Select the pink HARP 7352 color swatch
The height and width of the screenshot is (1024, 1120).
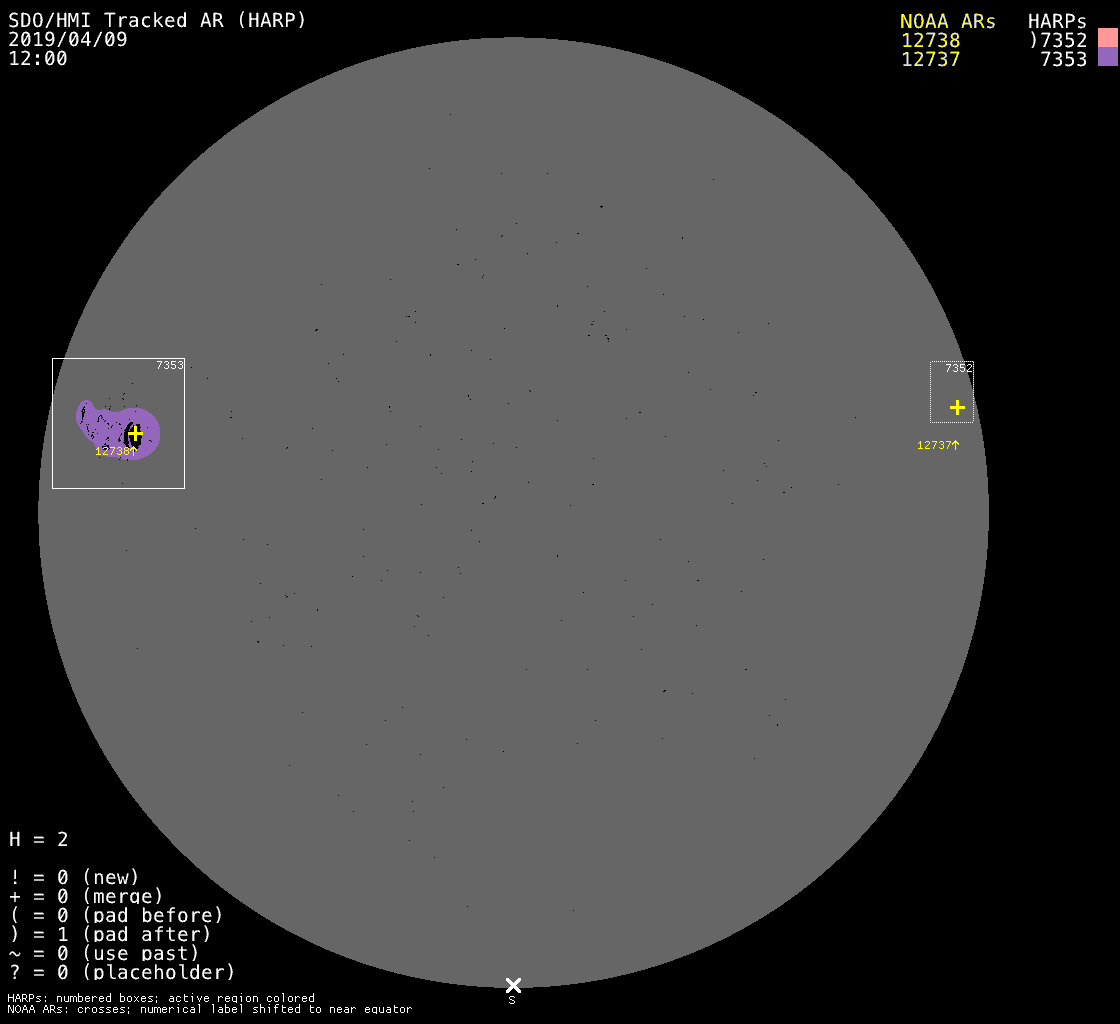pyautogui.click(x=1107, y=39)
